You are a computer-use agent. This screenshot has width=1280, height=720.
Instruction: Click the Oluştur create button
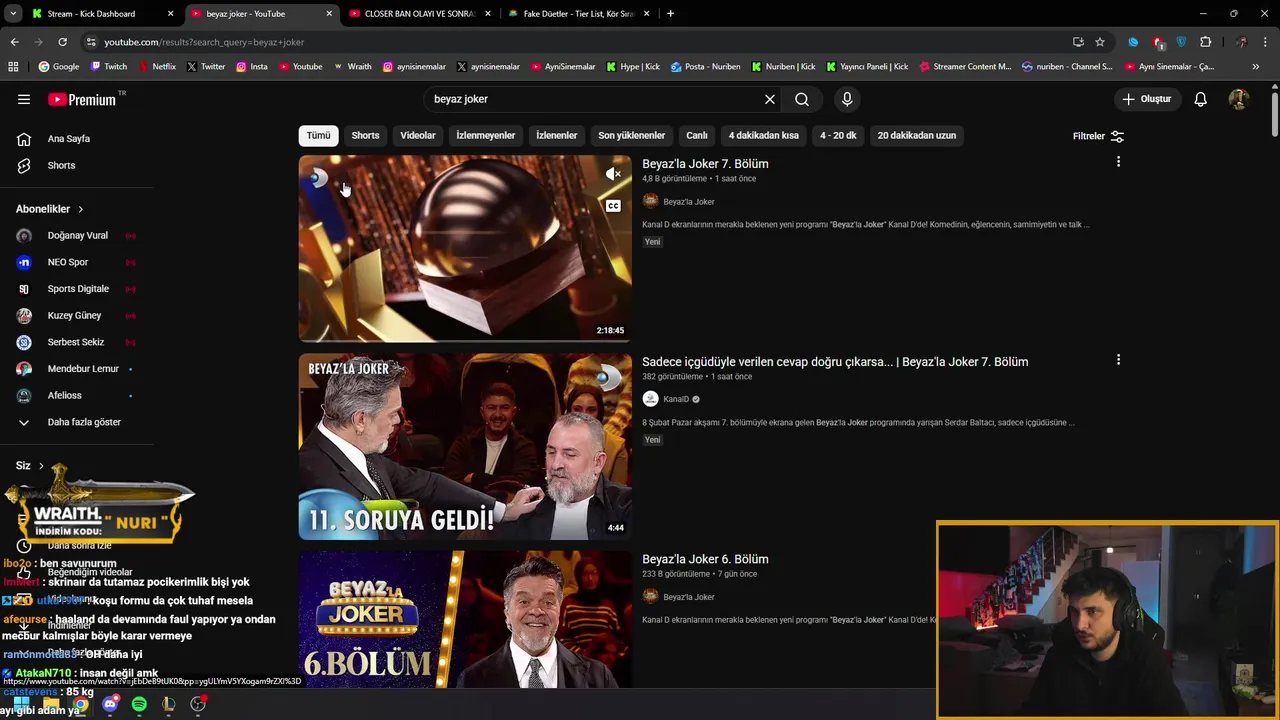(1146, 99)
